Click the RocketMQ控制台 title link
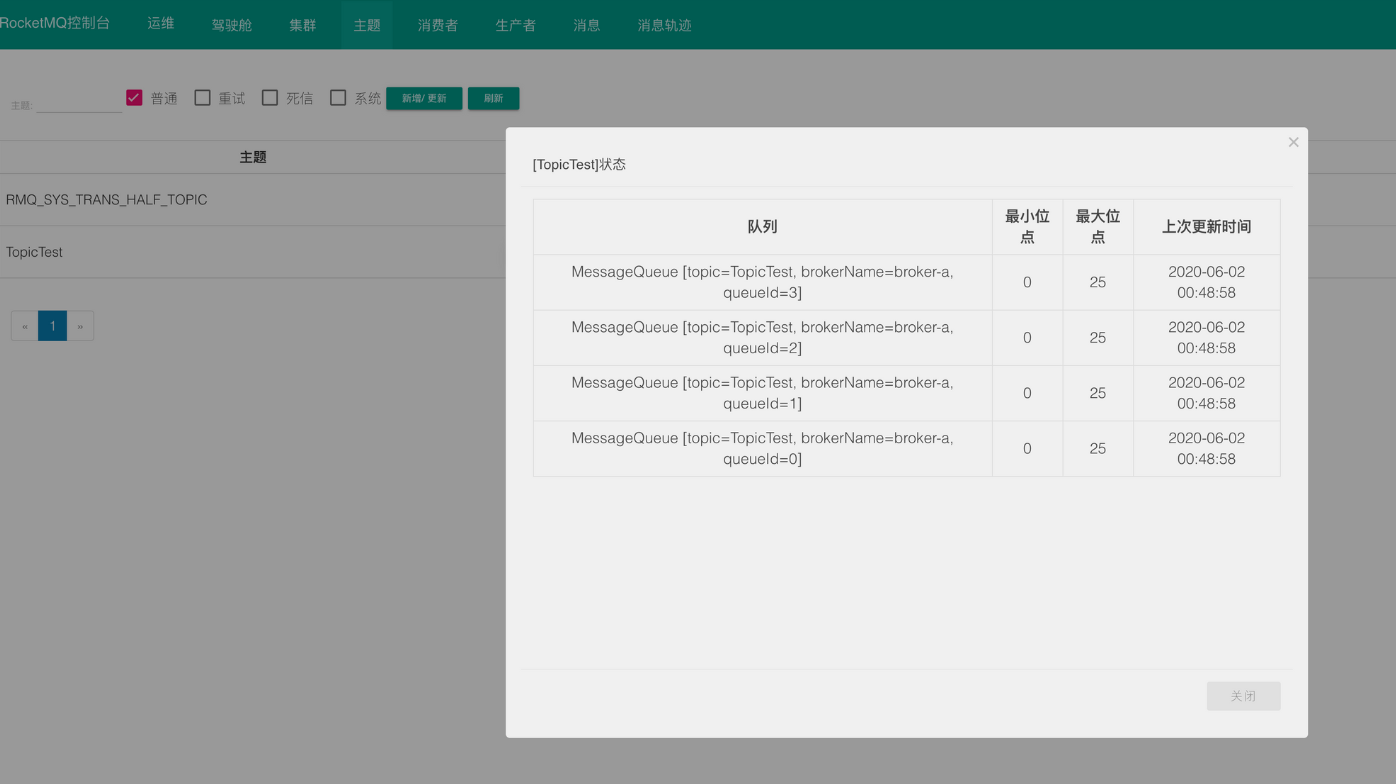 (55, 23)
